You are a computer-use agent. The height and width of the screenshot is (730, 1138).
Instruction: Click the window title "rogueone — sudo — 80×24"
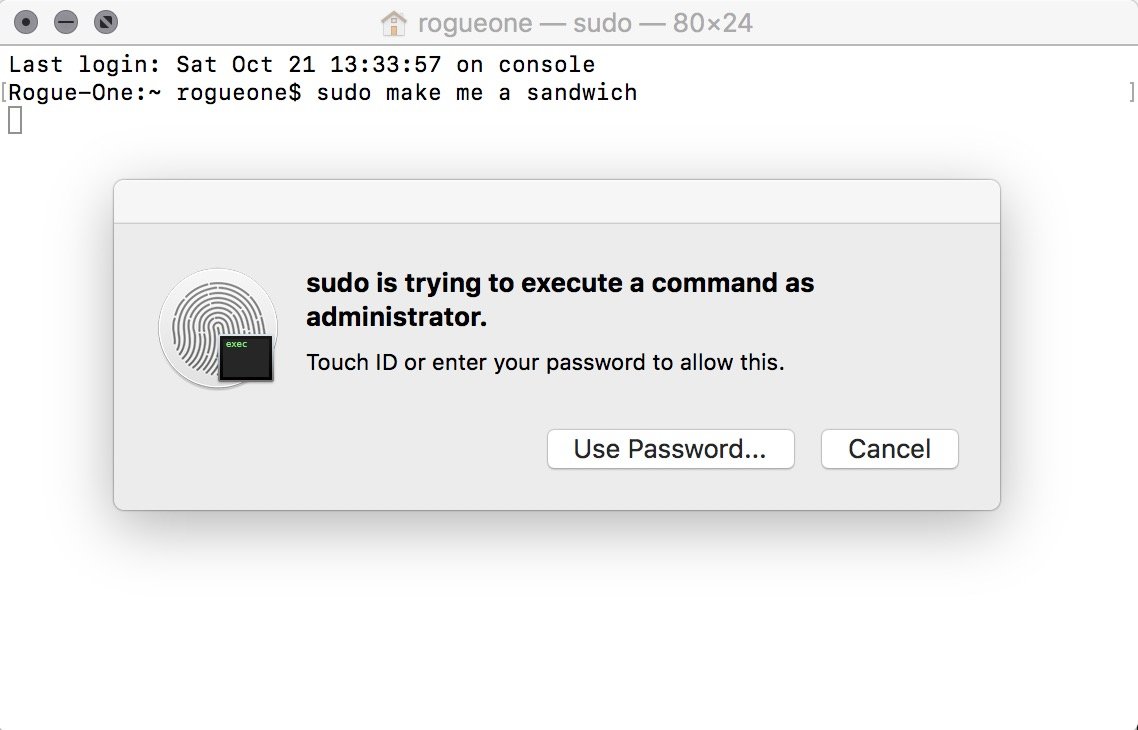click(x=584, y=22)
